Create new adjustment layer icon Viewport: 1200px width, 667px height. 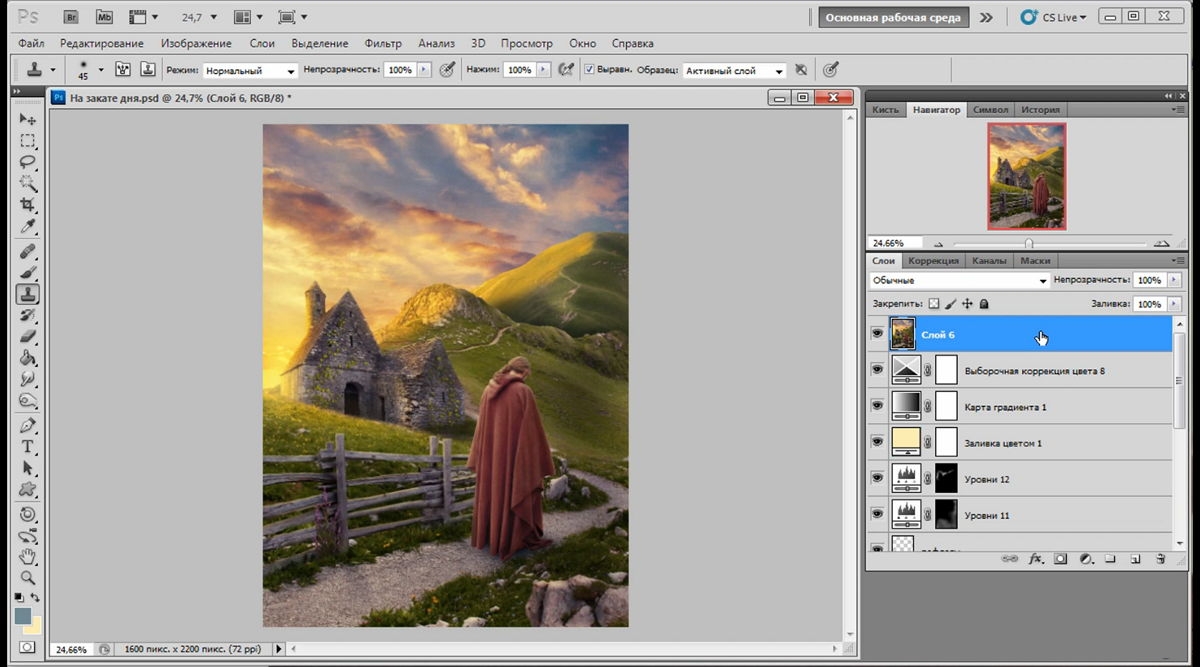coord(1086,559)
